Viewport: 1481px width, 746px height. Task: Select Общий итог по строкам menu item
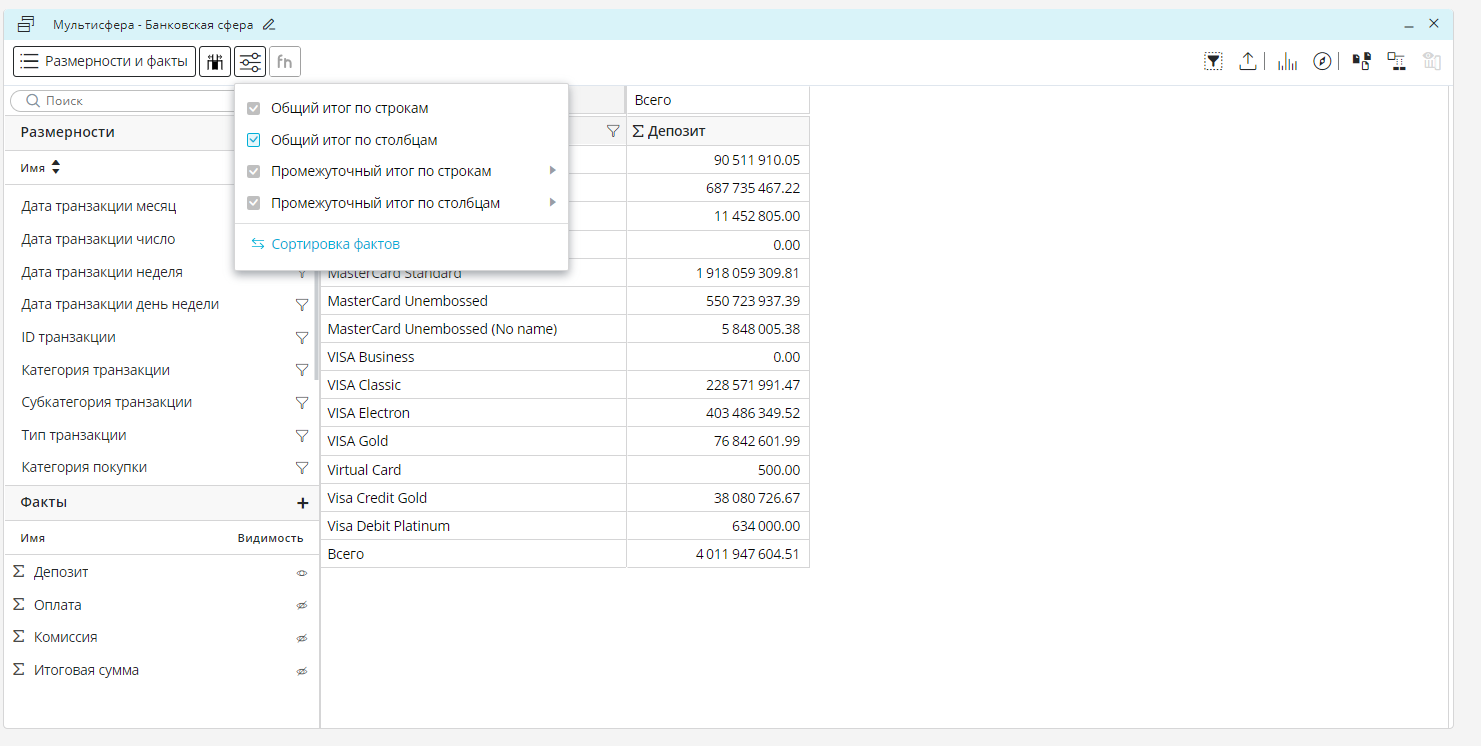point(349,108)
